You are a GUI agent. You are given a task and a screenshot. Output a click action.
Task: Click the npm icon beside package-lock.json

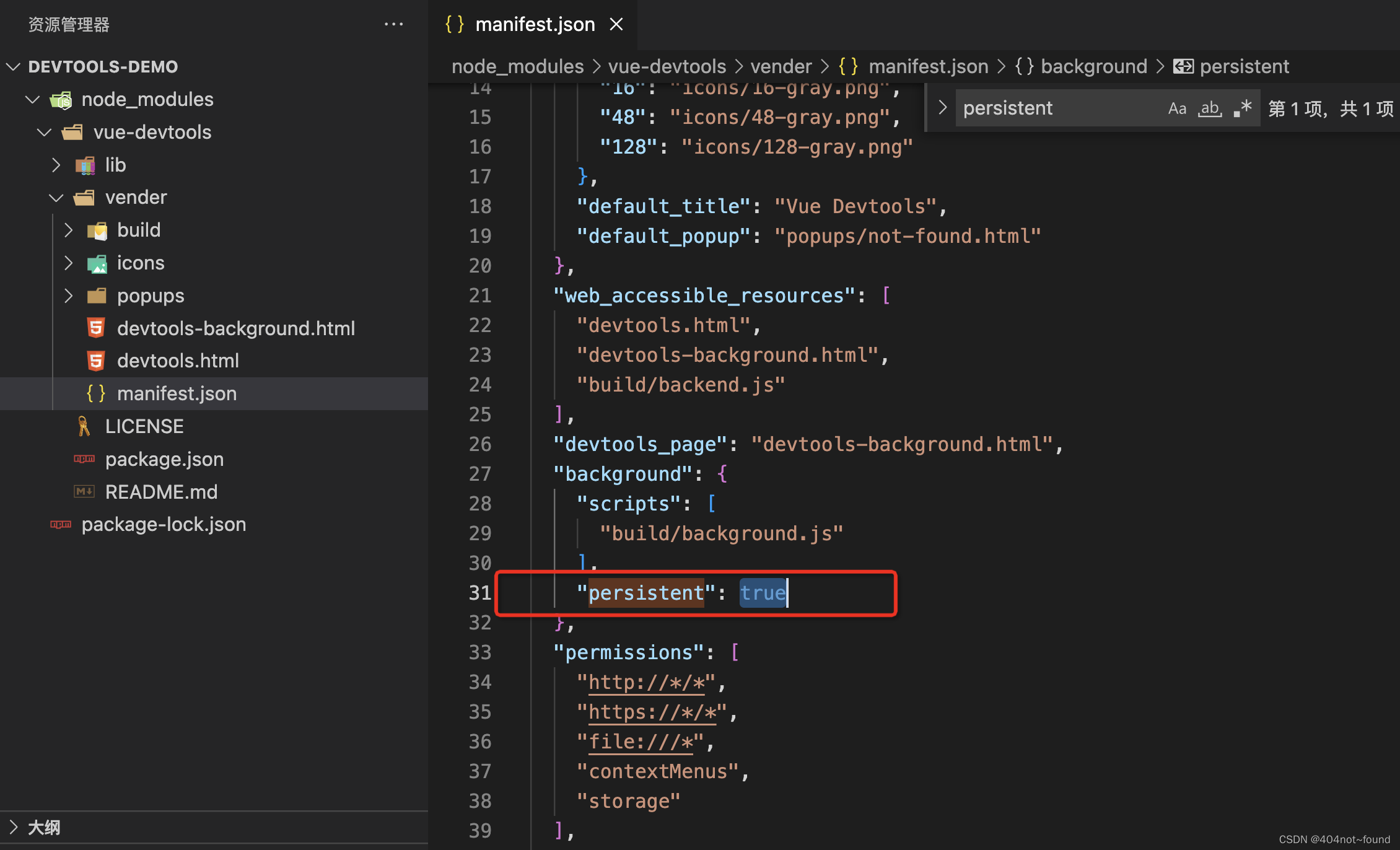61,525
